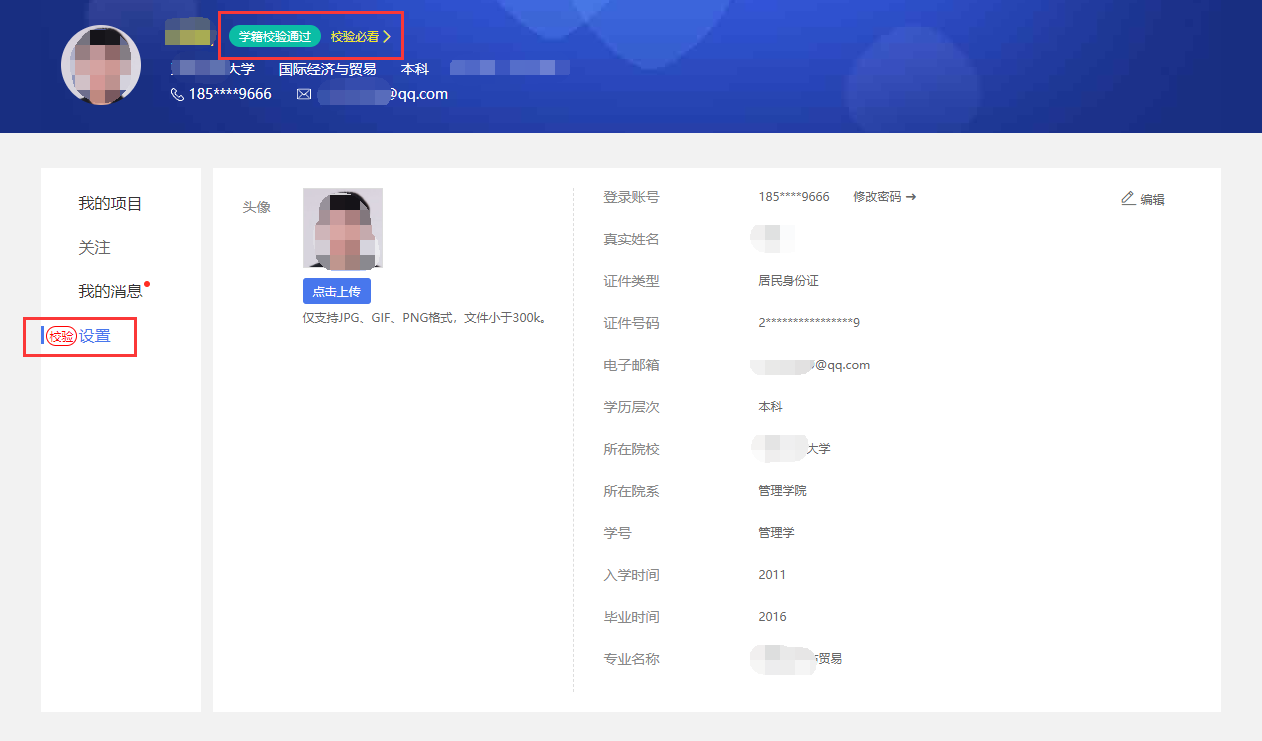
Task: Click the envelope icon in the header
Action: pos(304,94)
